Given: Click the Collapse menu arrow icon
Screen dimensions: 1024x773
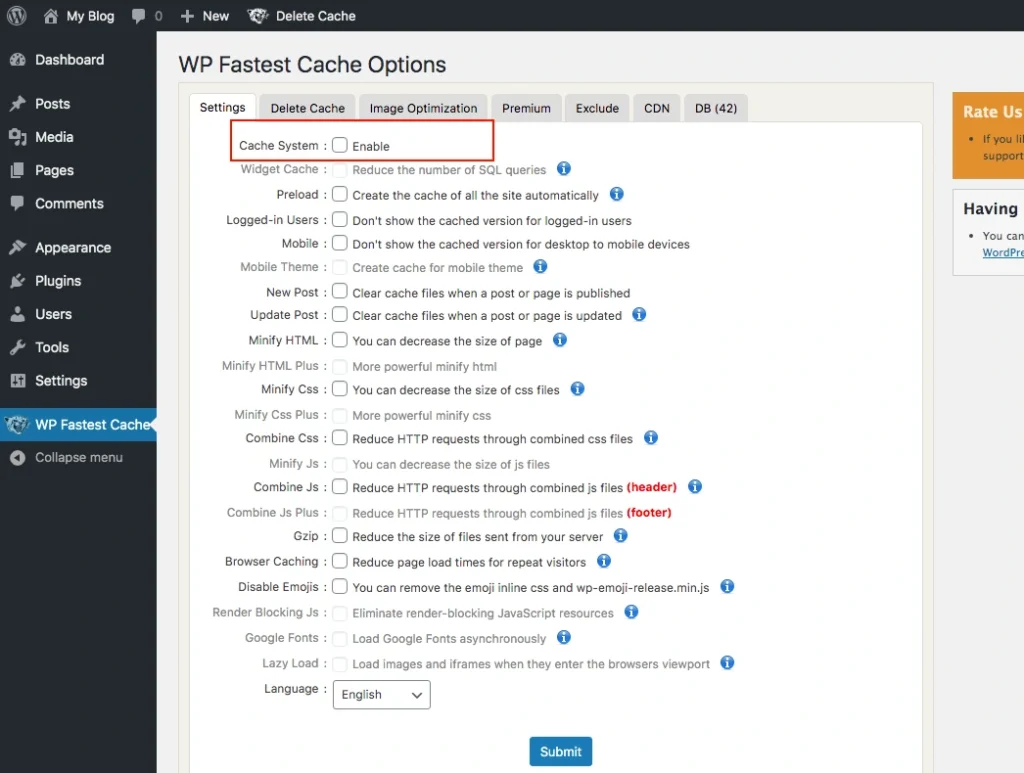Looking at the screenshot, I should [x=18, y=458].
